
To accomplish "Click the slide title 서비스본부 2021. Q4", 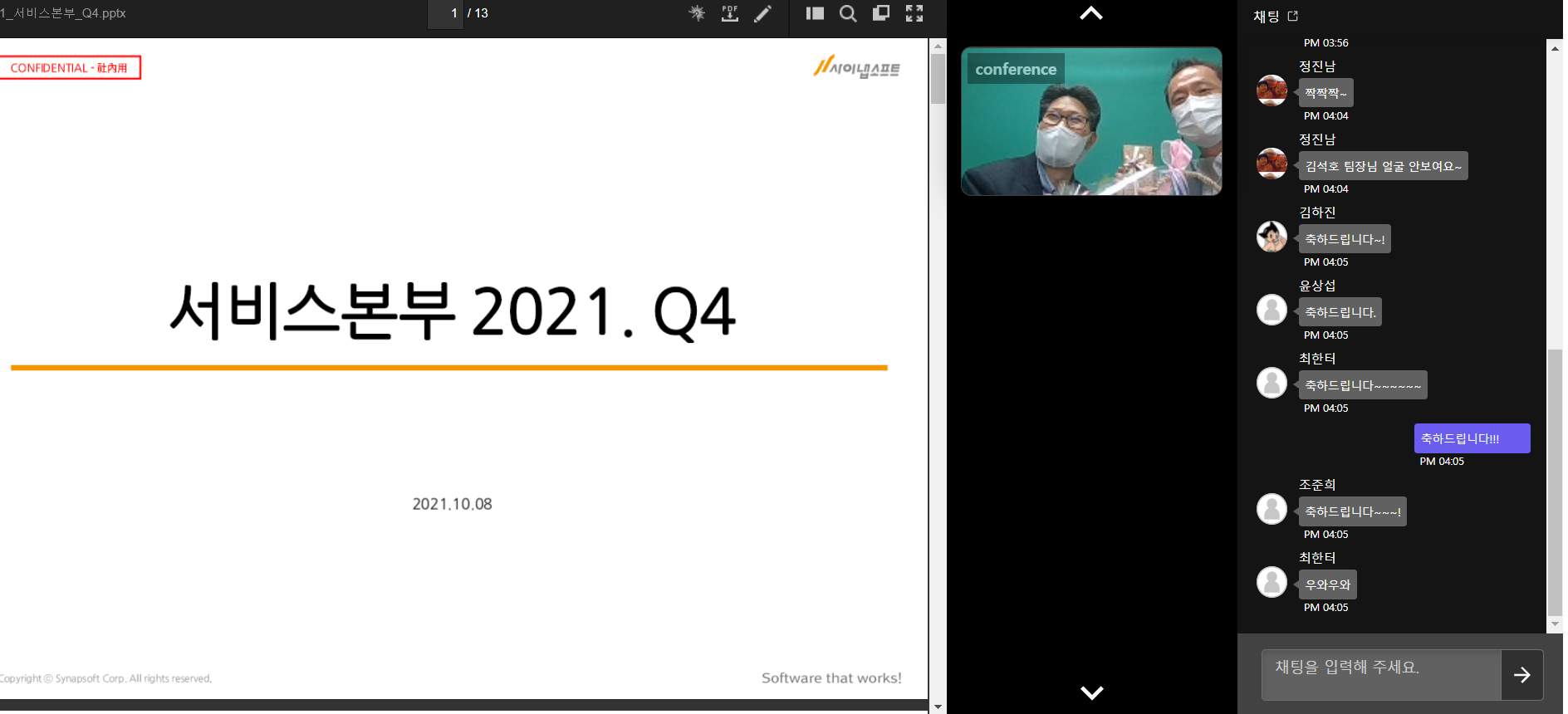I will 453,311.
